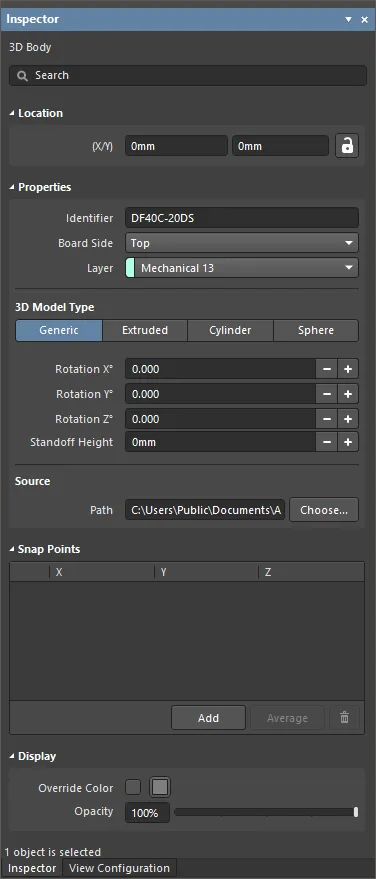Click the Z column header in Snap Points

311,572
